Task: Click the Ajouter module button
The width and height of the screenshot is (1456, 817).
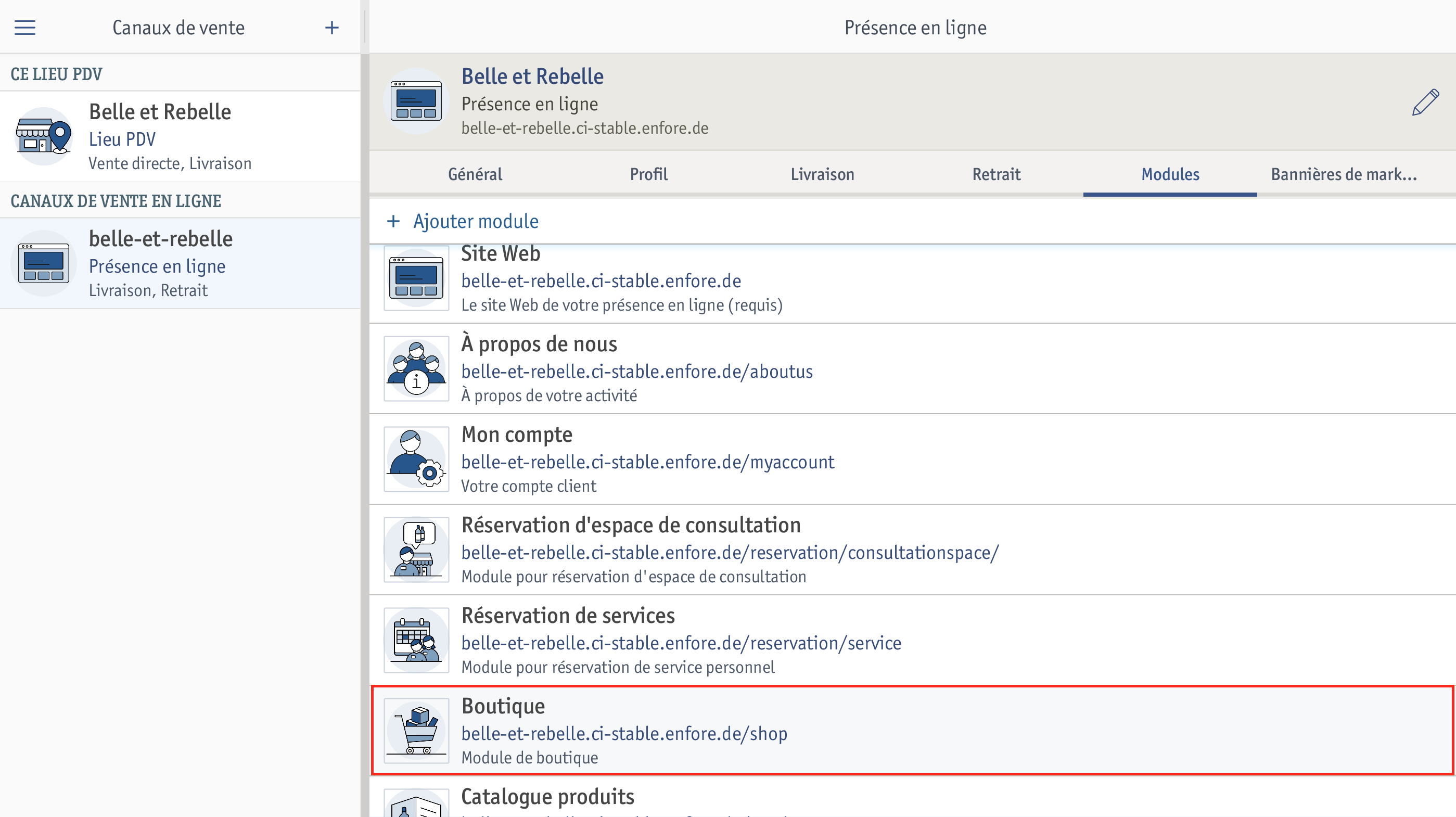Action: 462,221
